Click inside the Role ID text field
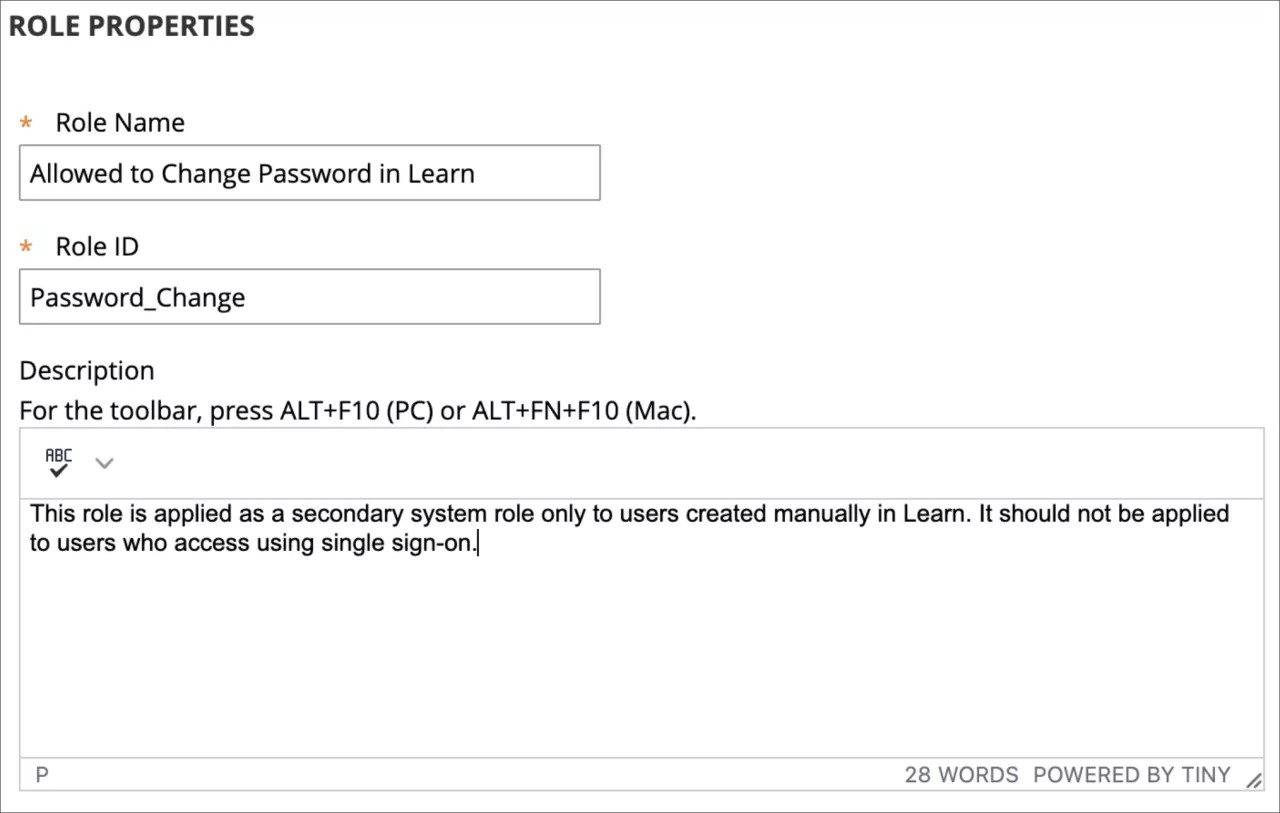Screen dimensions: 1280x813 [310, 296]
